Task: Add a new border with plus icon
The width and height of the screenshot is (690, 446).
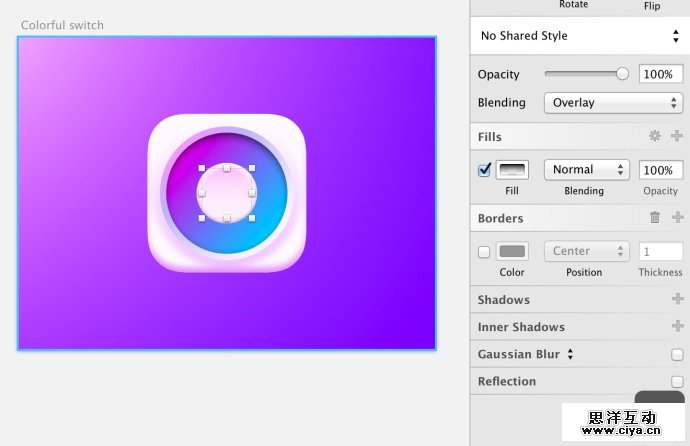Action: [677, 217]
